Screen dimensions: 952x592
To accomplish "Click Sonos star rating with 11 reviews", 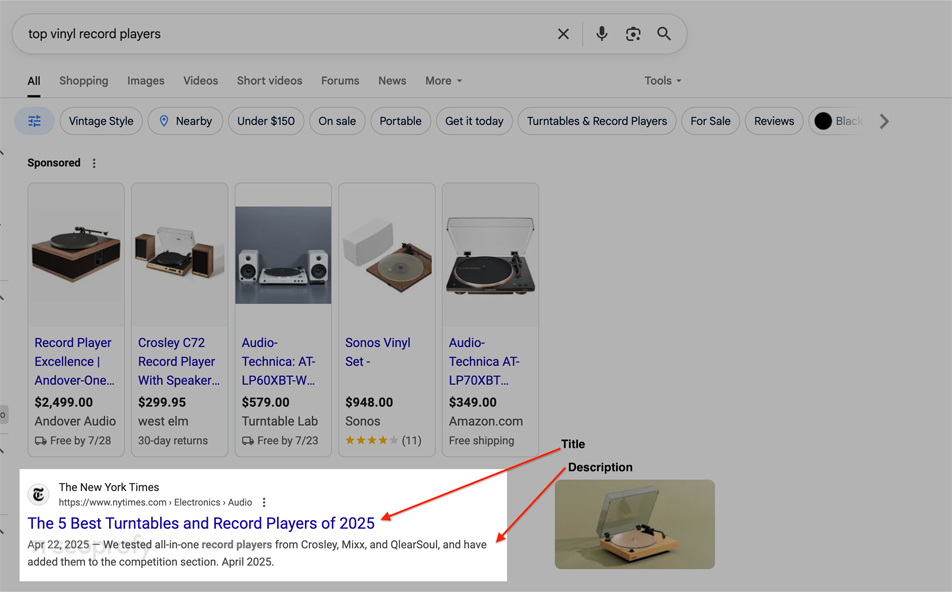I will (x=383, y=440).
